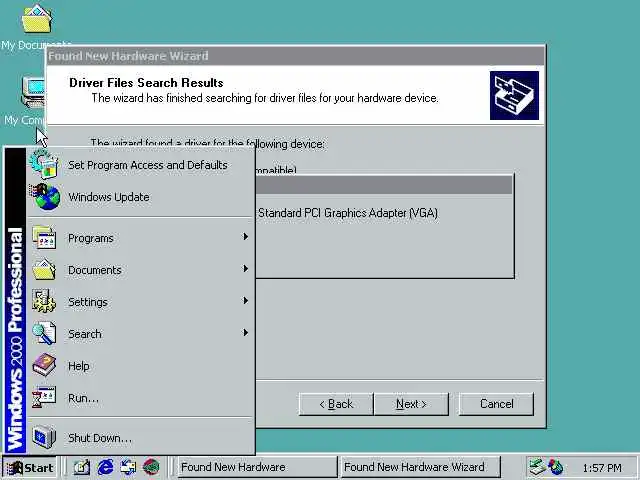Open Settings menu item
Screen dimensions: 640x480
point(141,302)
